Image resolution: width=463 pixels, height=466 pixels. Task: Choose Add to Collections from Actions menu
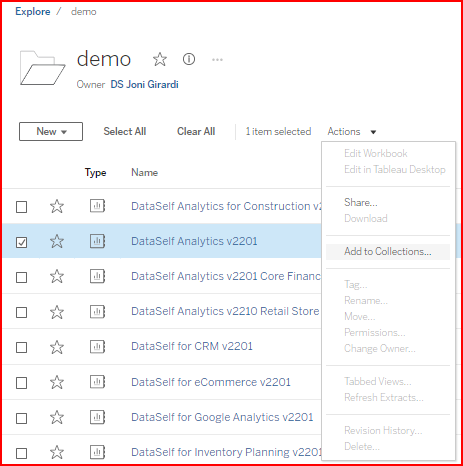(388, 251)
